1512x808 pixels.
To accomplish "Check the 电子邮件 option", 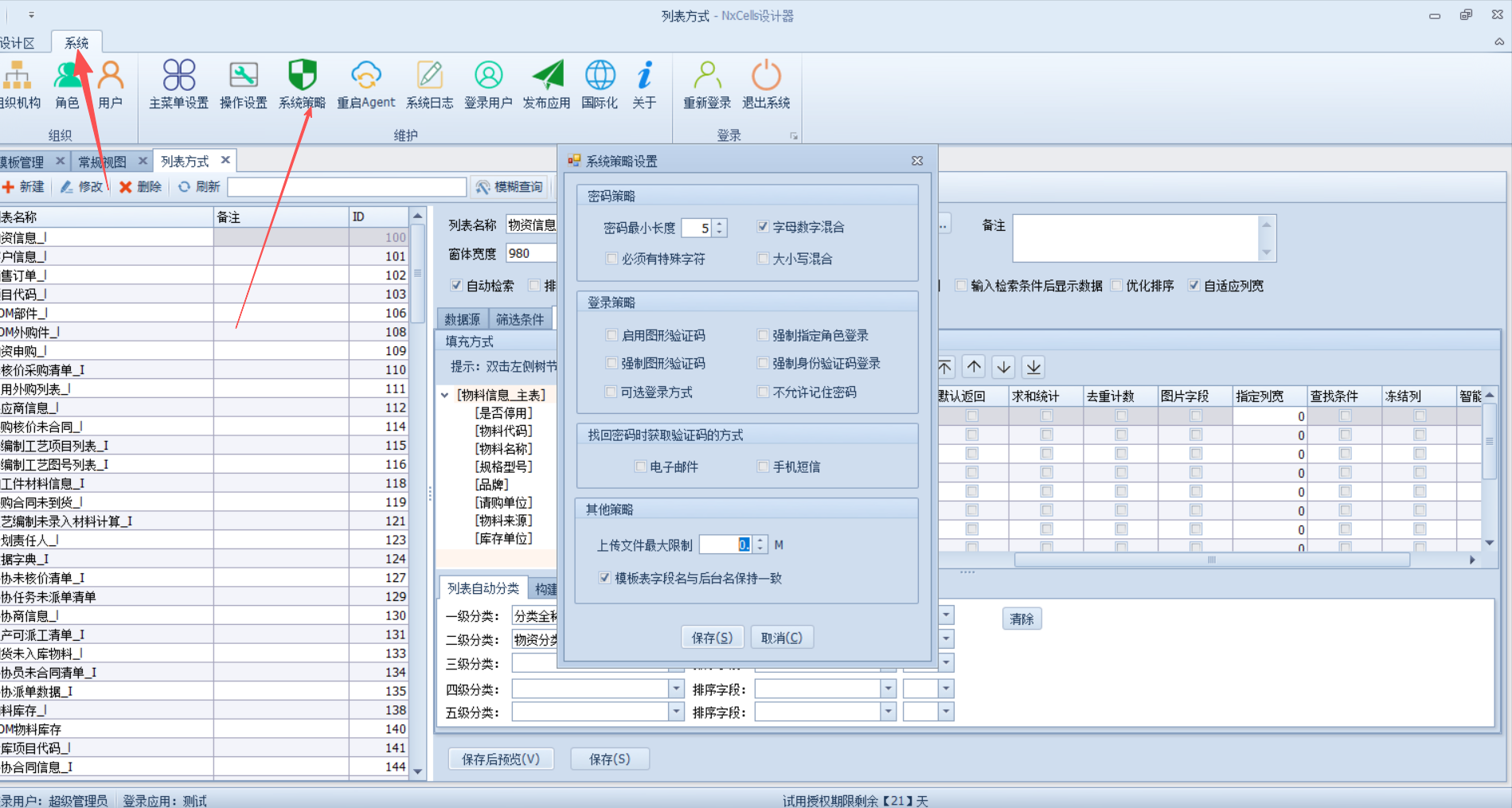I will coord(640,466).
